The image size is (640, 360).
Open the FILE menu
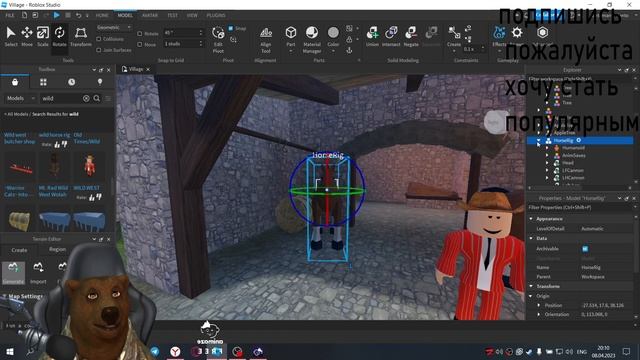(x=10, y=15)
